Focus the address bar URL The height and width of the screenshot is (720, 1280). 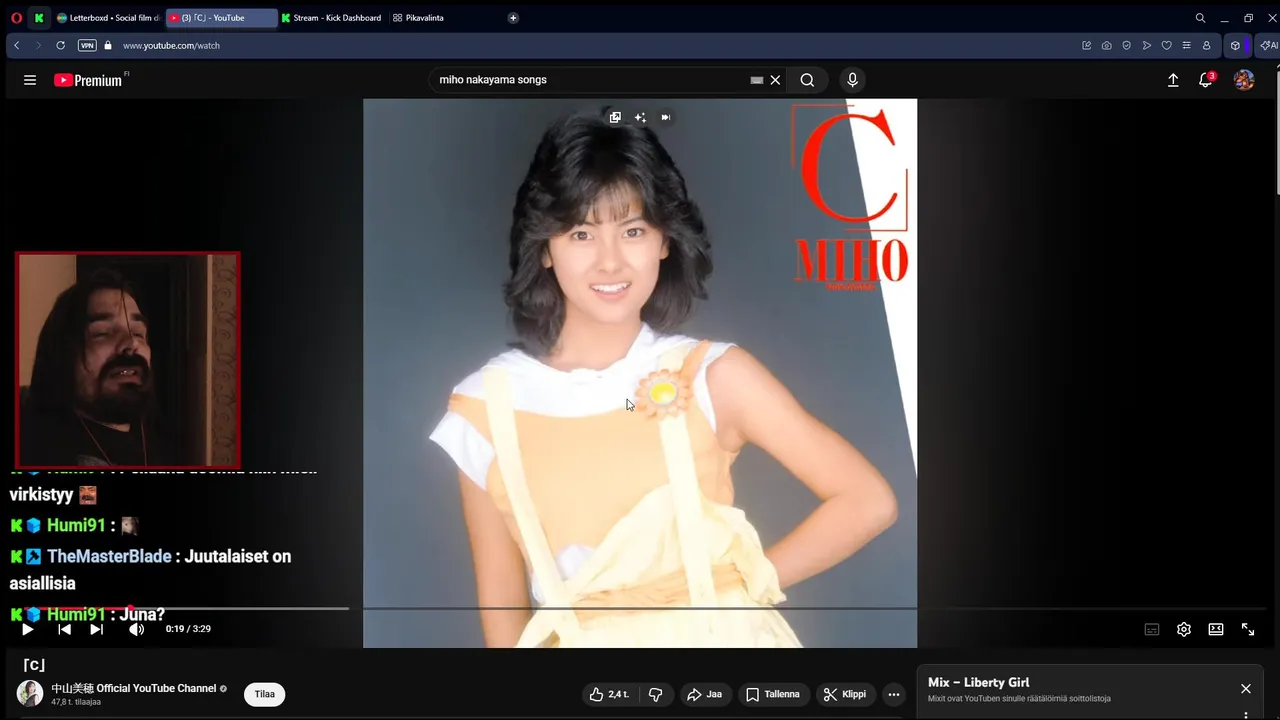pos(171,45)
